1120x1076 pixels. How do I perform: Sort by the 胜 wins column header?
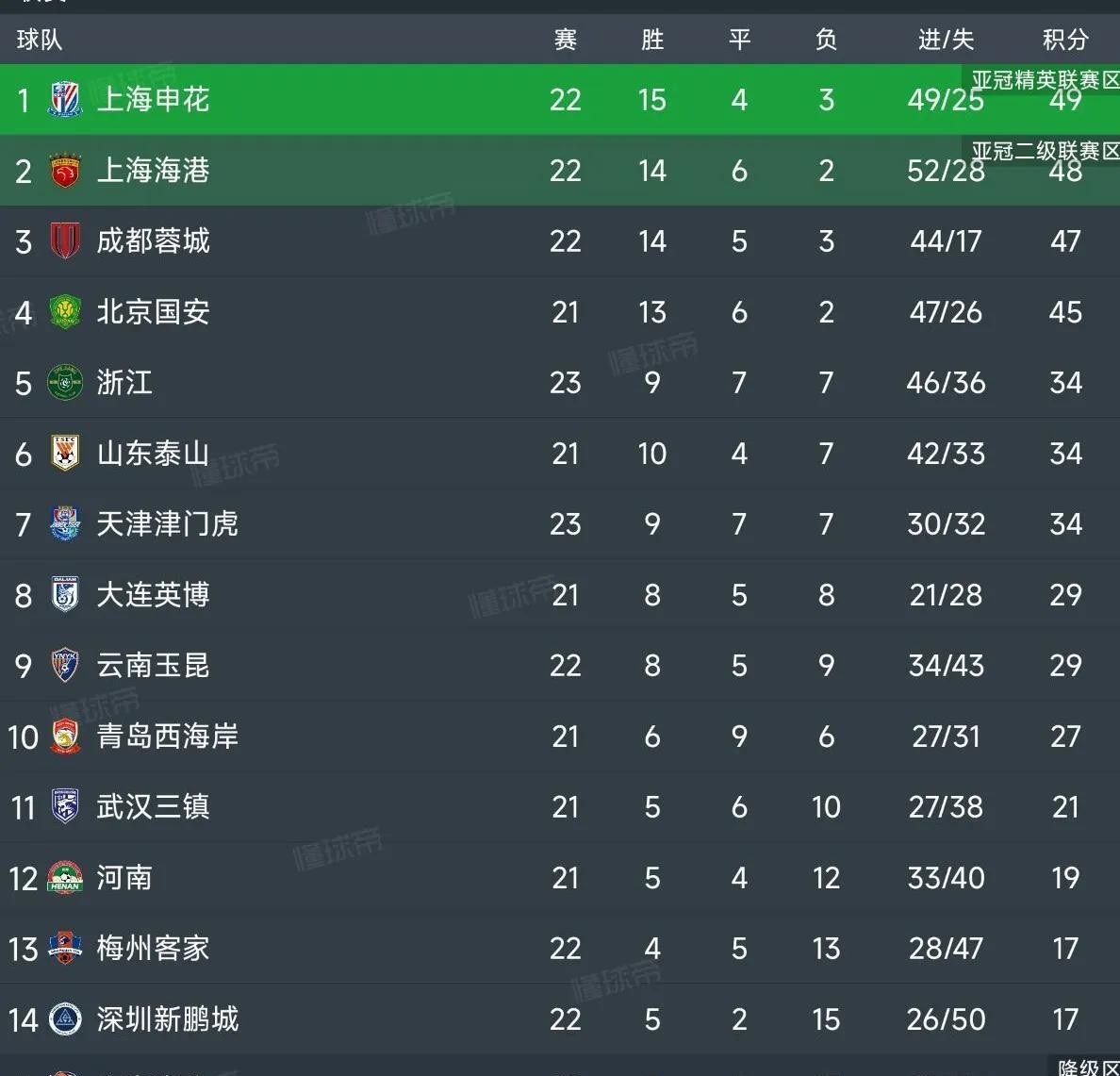click(652, 40)
